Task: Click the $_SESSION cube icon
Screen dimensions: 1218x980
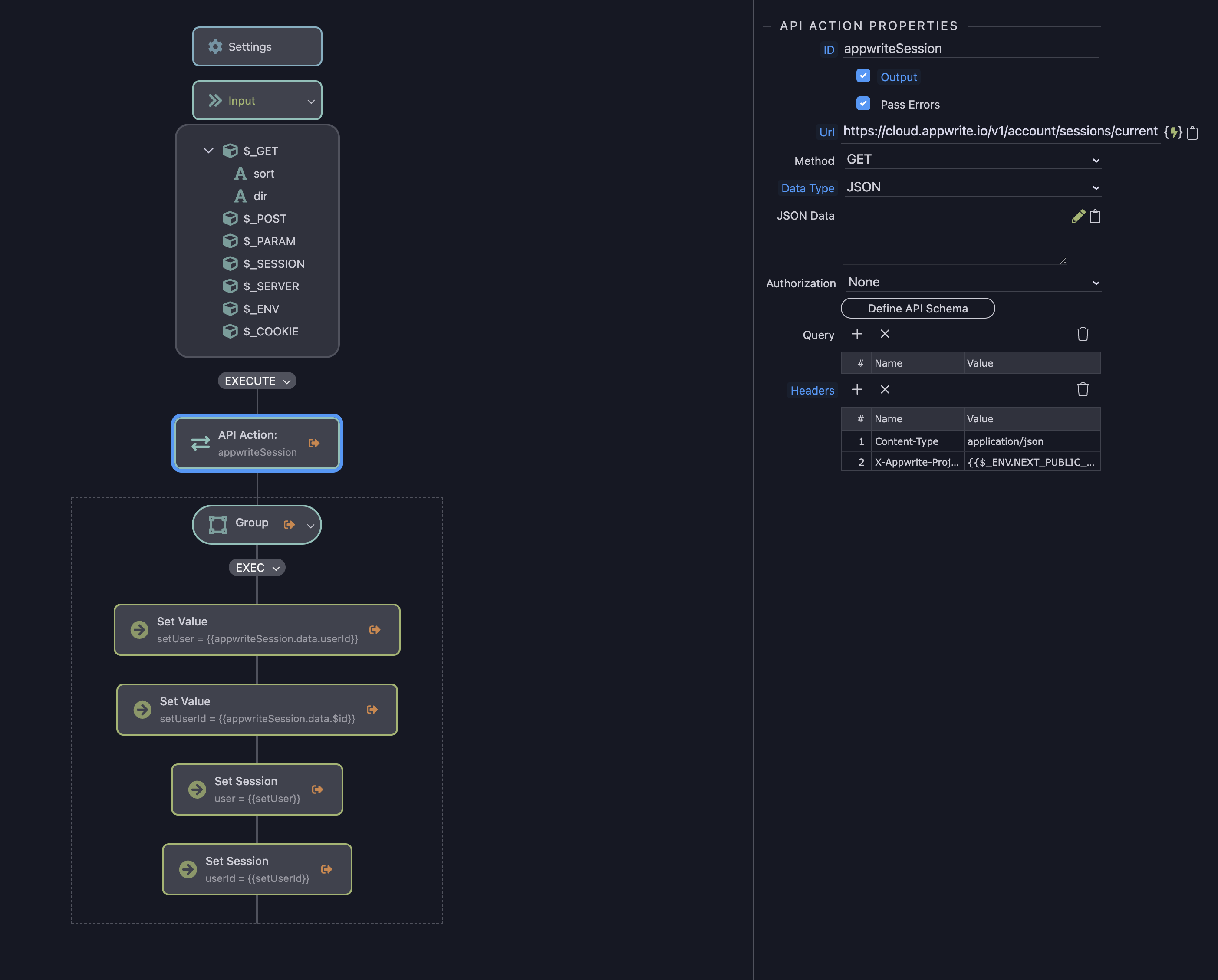Action: [x=230, y=264]
